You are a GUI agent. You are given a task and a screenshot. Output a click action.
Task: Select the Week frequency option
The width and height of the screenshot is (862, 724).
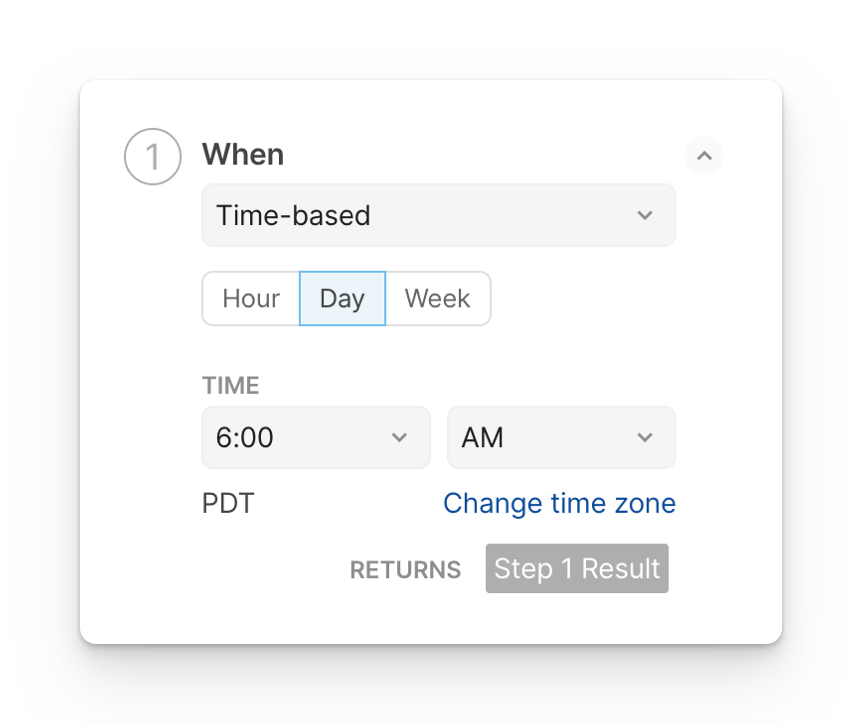point(437,299)
